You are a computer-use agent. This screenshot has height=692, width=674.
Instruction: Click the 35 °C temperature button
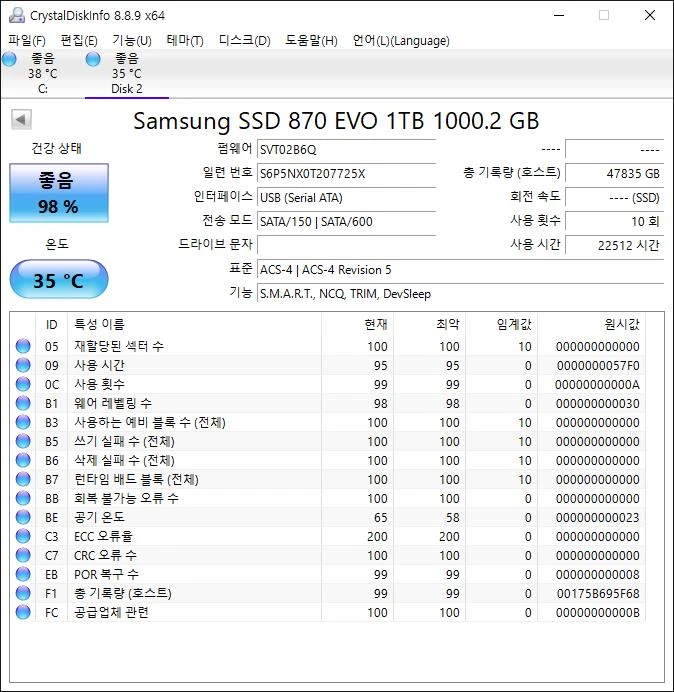(x=59, y=280)
